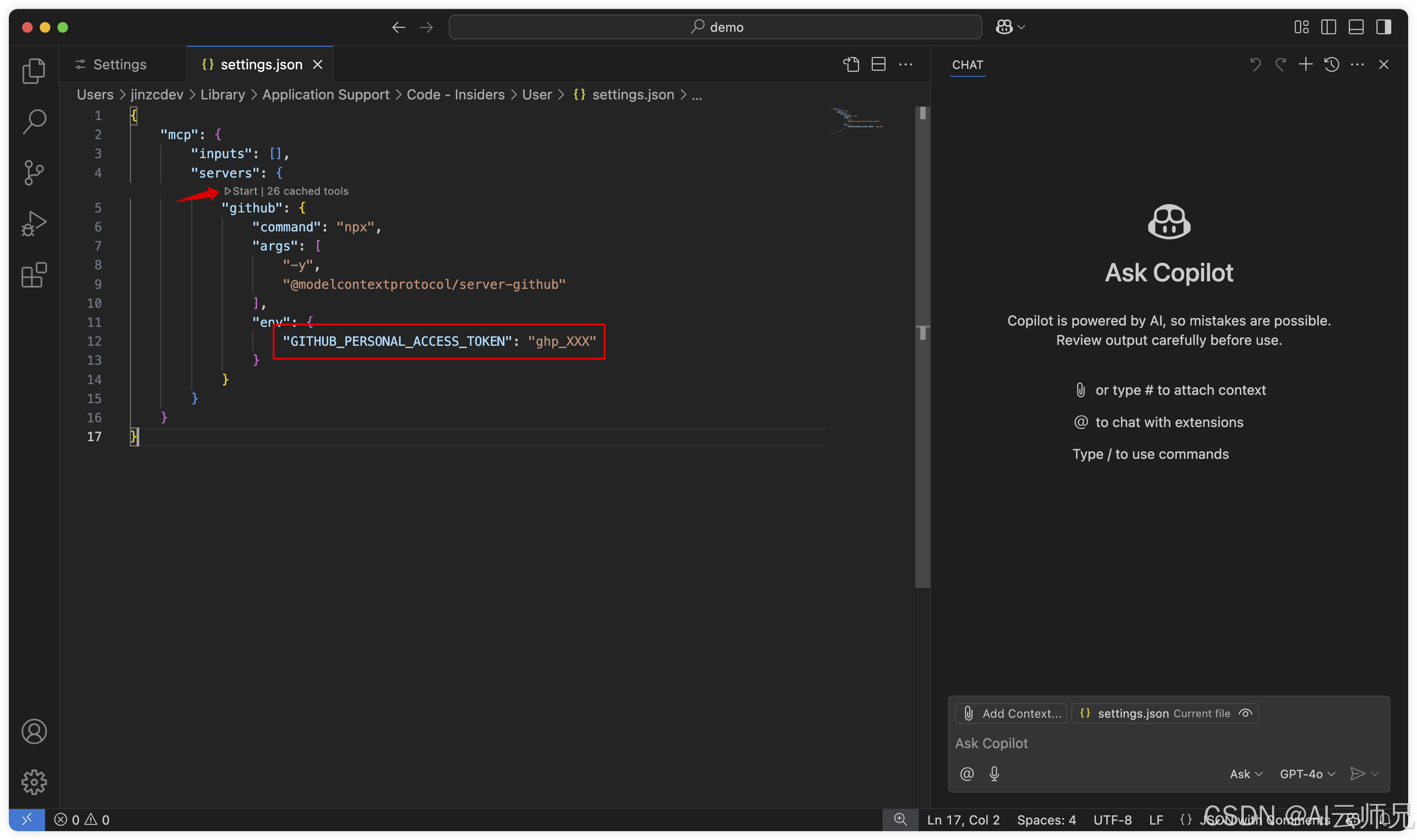This screenshot has height=840, width=1417.
Task: Start voice chat with microphone icon
Action: click(994, 774)
